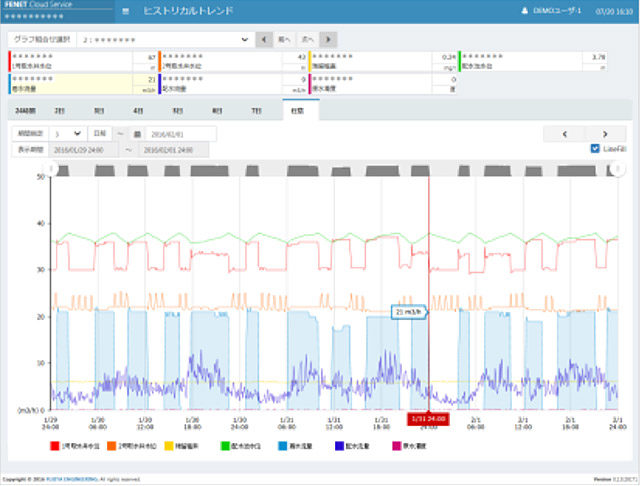Go to previous period with left chevron
The image size is (640, 486).
(564, 134)
